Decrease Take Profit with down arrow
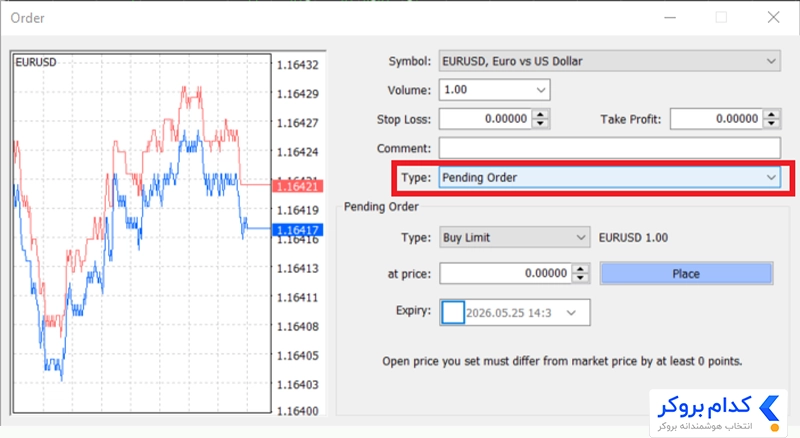This screenshot has height=438, width=800. [x=771, y=124]
